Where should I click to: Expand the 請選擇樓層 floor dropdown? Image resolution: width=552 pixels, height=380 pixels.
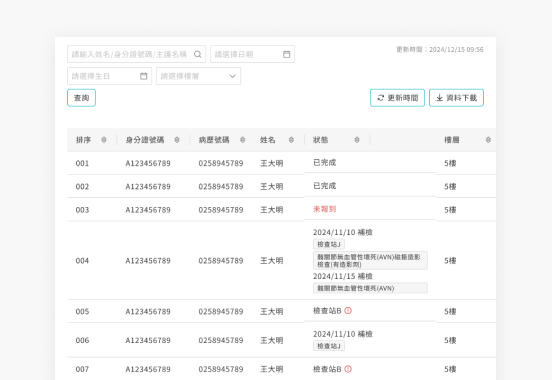coord(199,76)
